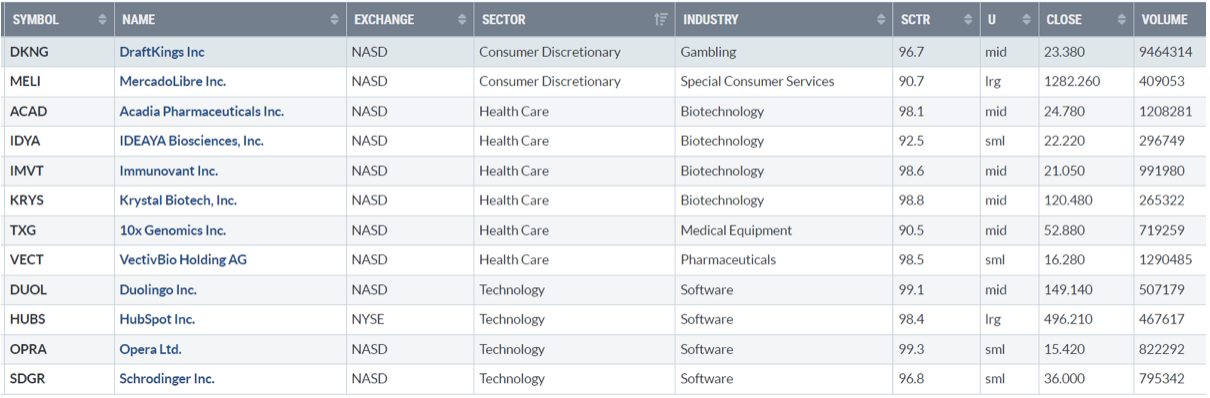
Task: Click the INDUSTRY column sort arrows
Action: [879, 20]
